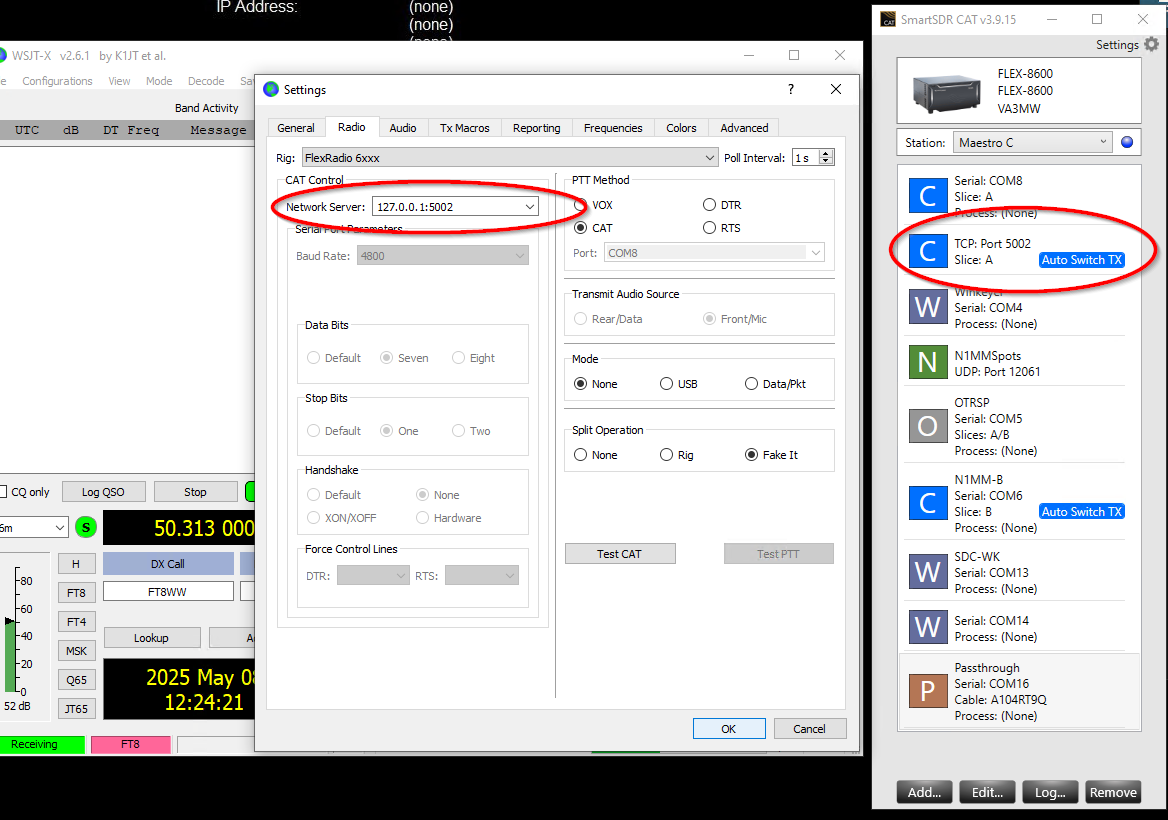Open the Station dropdown showing Maestro C
Viewport: 1168px width, 820px height.
(1032, 142)
